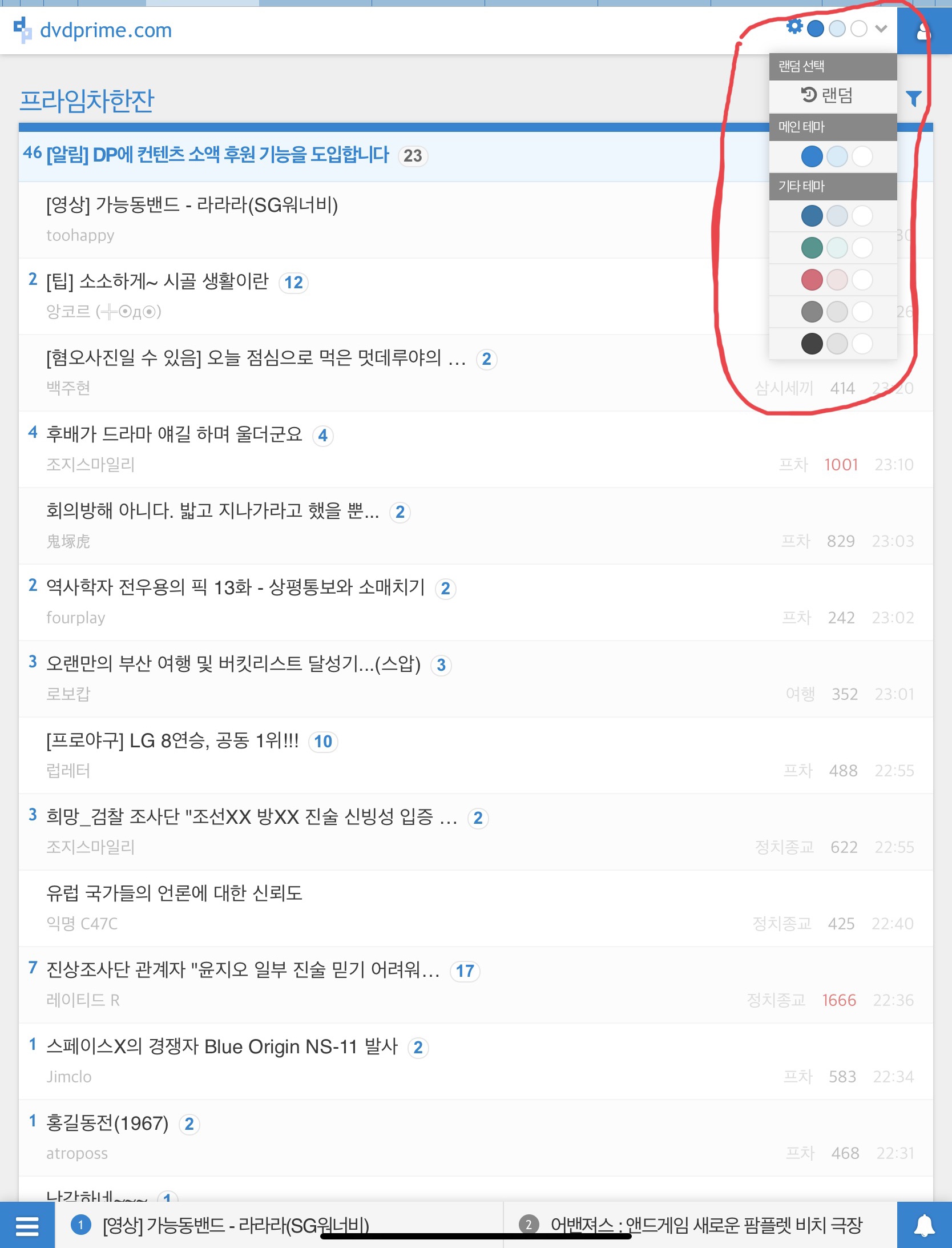Open post about Blue Origin NS-11 launch
Screen dimensions: 952x1248
[222, 1046]
